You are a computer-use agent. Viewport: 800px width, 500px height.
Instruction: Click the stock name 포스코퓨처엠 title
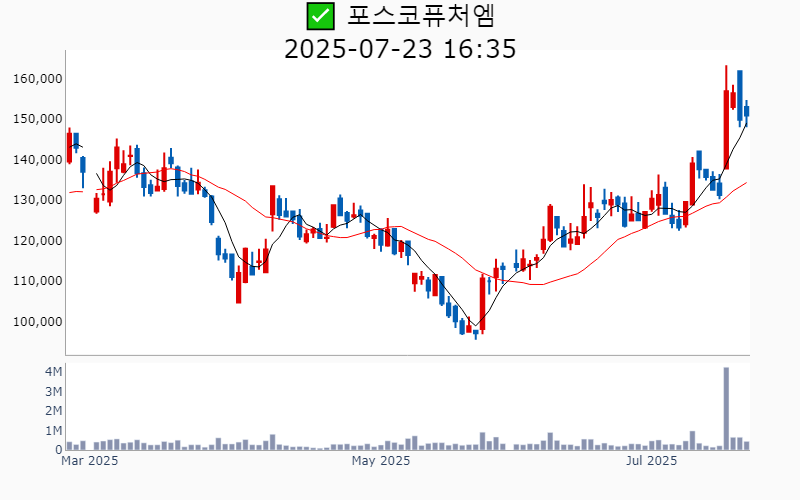pos(421,16)
